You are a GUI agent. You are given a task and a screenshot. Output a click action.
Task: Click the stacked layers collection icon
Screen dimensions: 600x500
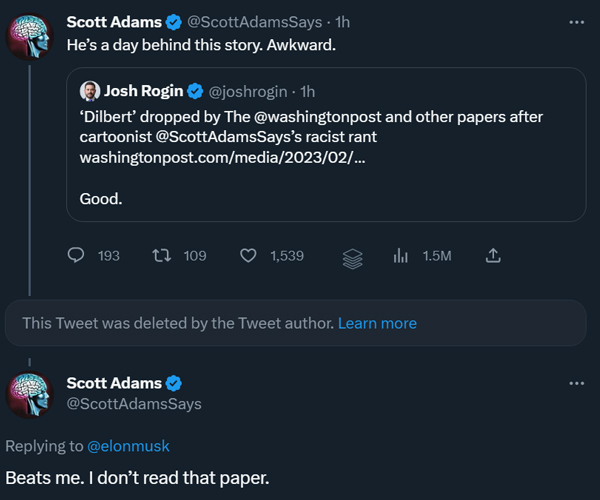[x=352, y=258]
